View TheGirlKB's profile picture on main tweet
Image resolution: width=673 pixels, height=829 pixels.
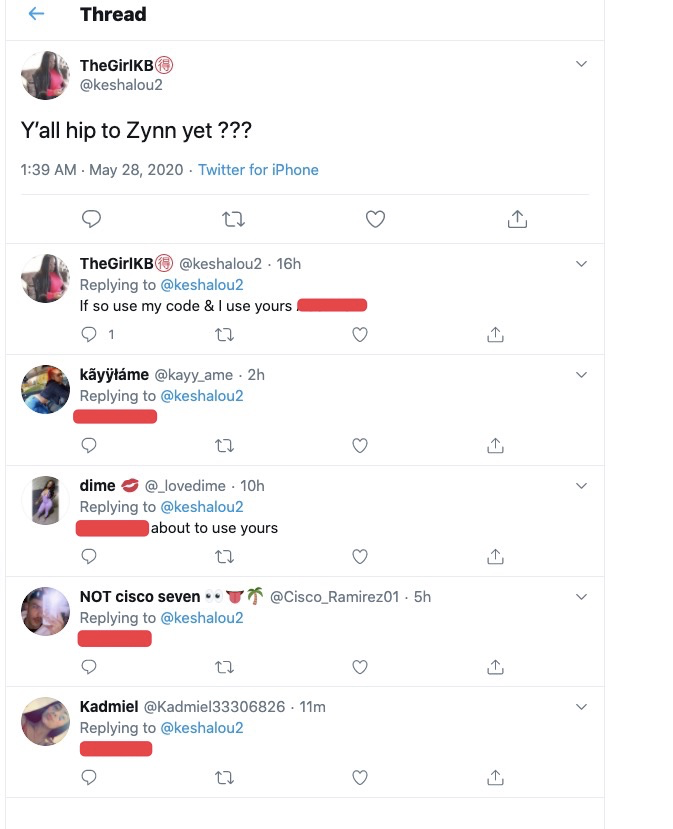click(x=46, y=76)
